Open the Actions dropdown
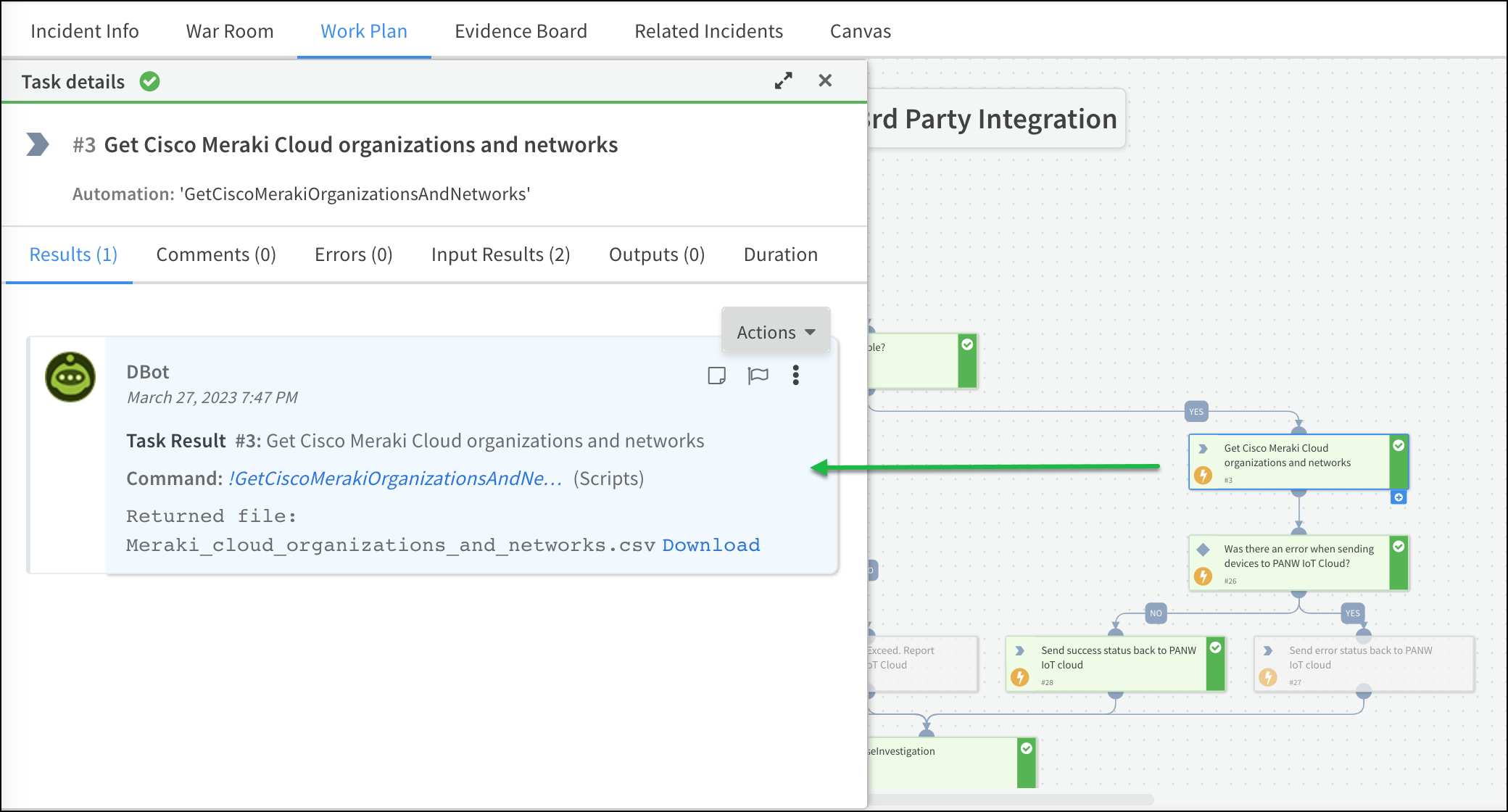Screen dimensions: 1508x812 (x=775, y=331)
